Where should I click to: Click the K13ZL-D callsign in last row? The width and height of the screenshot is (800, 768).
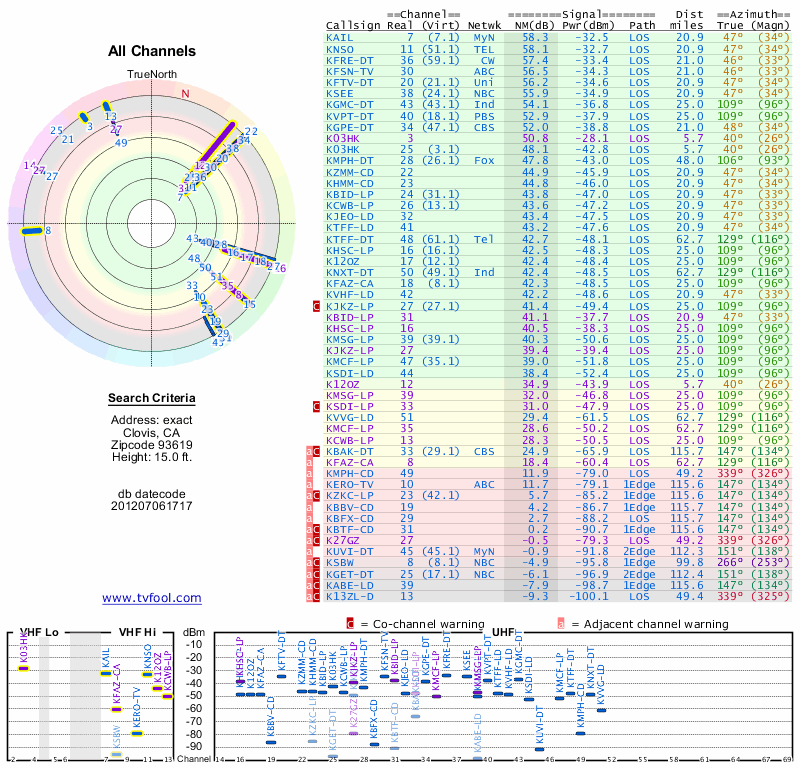[350, 597]
